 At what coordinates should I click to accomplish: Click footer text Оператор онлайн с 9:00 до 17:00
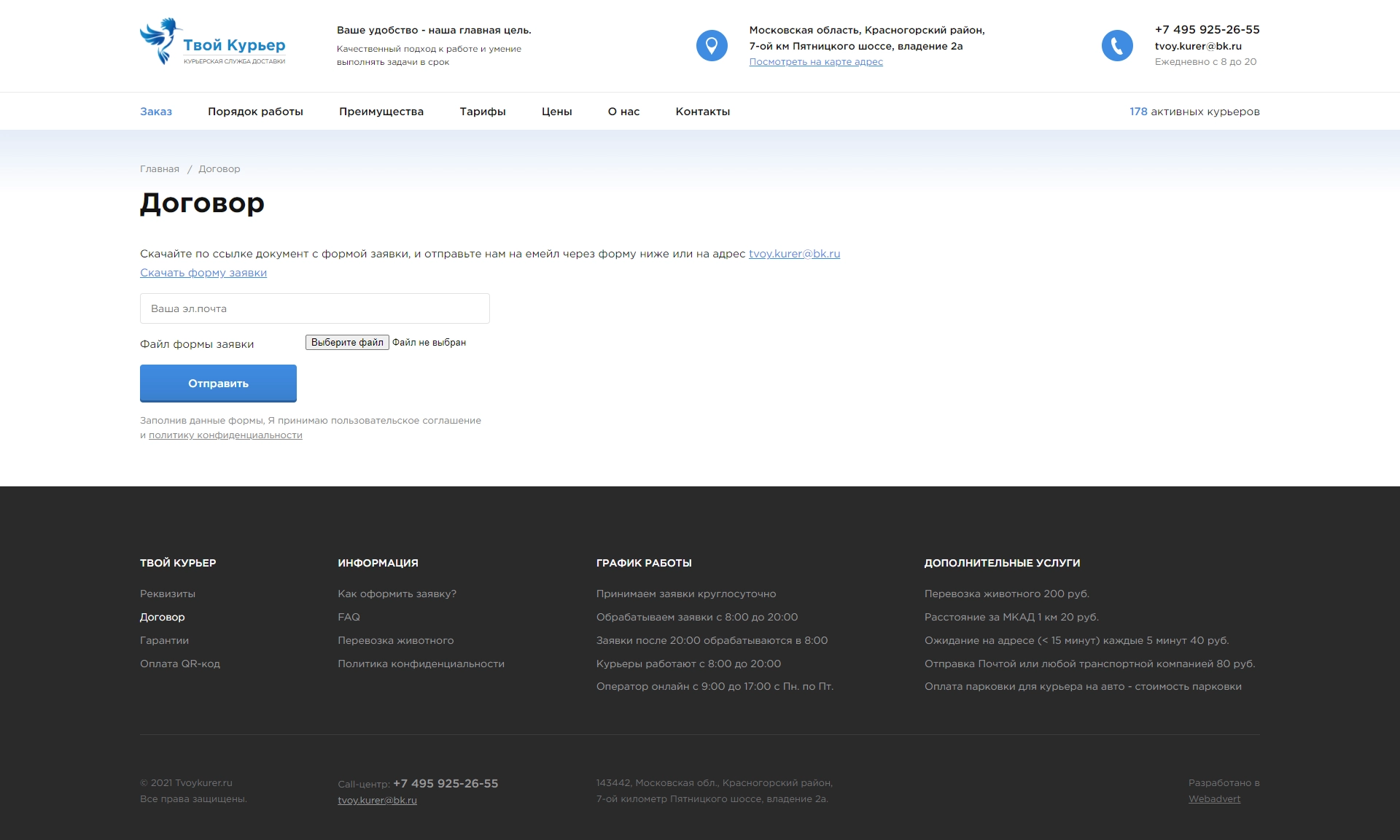[x=715, y=687]
